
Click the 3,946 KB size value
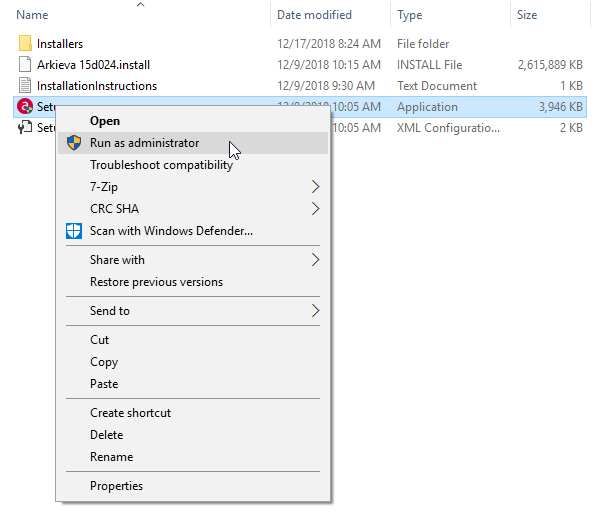tap(561, 107)
